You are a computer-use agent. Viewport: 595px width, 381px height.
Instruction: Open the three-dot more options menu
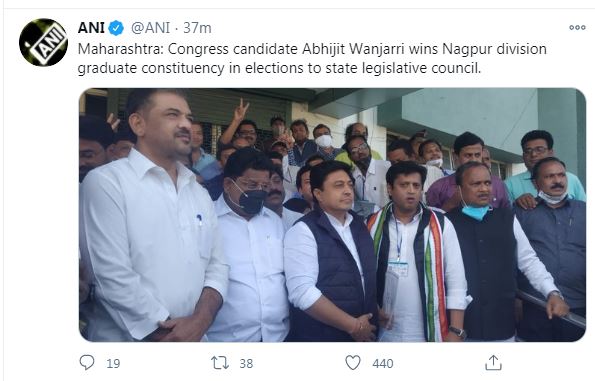coord(577,27)
